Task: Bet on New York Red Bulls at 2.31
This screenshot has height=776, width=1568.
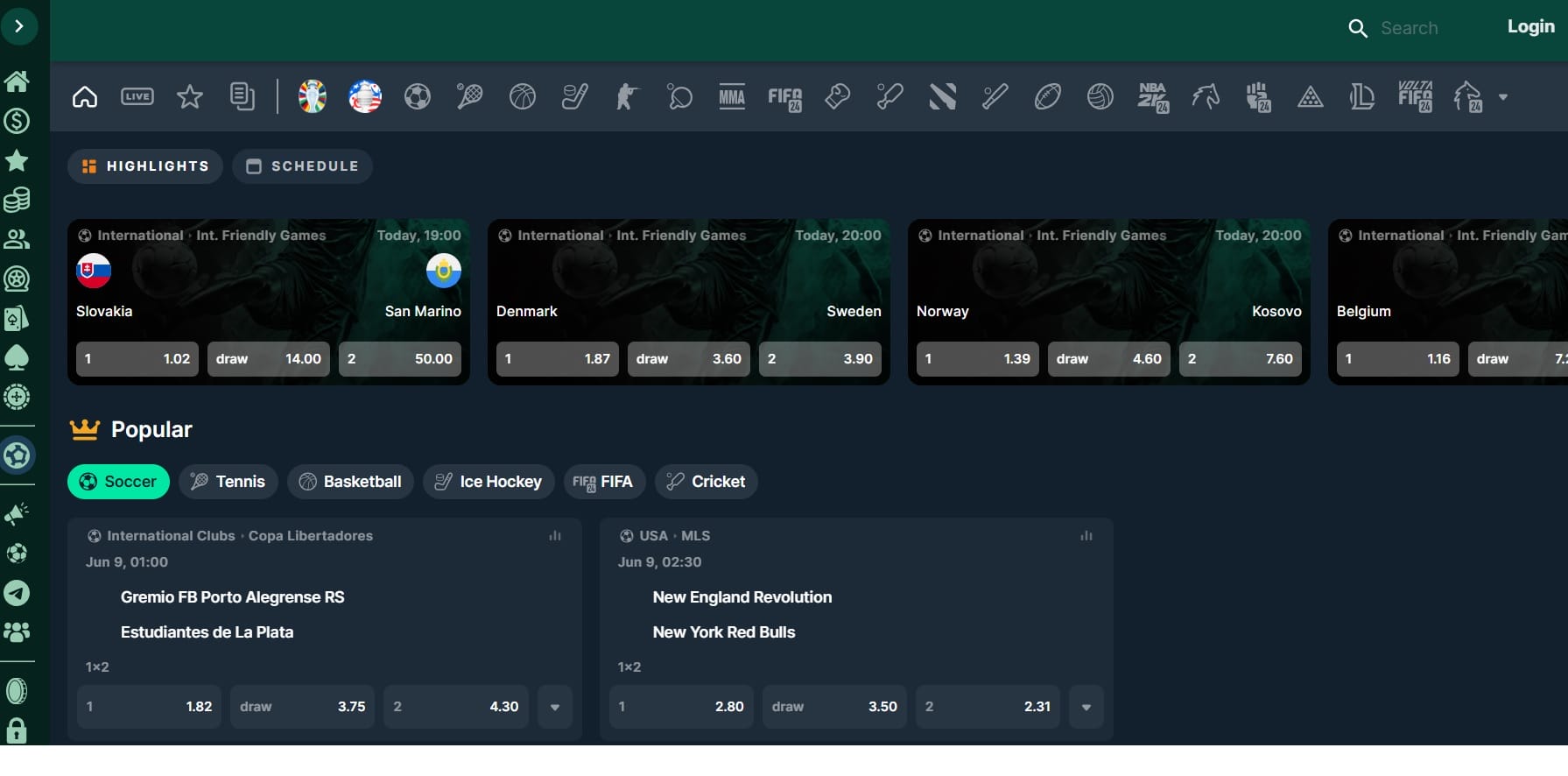Action: coord(988,707)
